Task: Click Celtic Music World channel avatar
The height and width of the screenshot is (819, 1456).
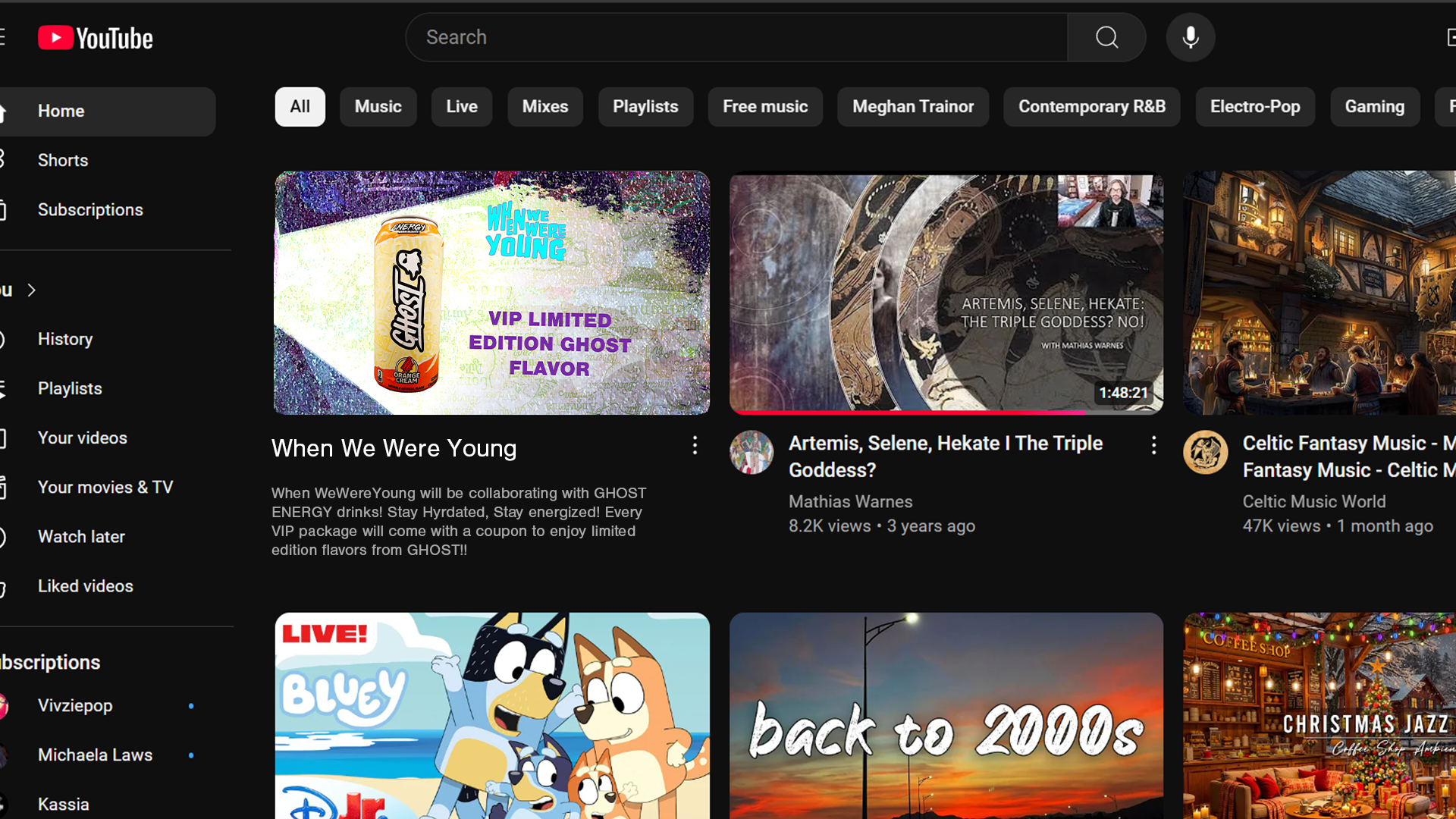Action: tap(1206, 453)
